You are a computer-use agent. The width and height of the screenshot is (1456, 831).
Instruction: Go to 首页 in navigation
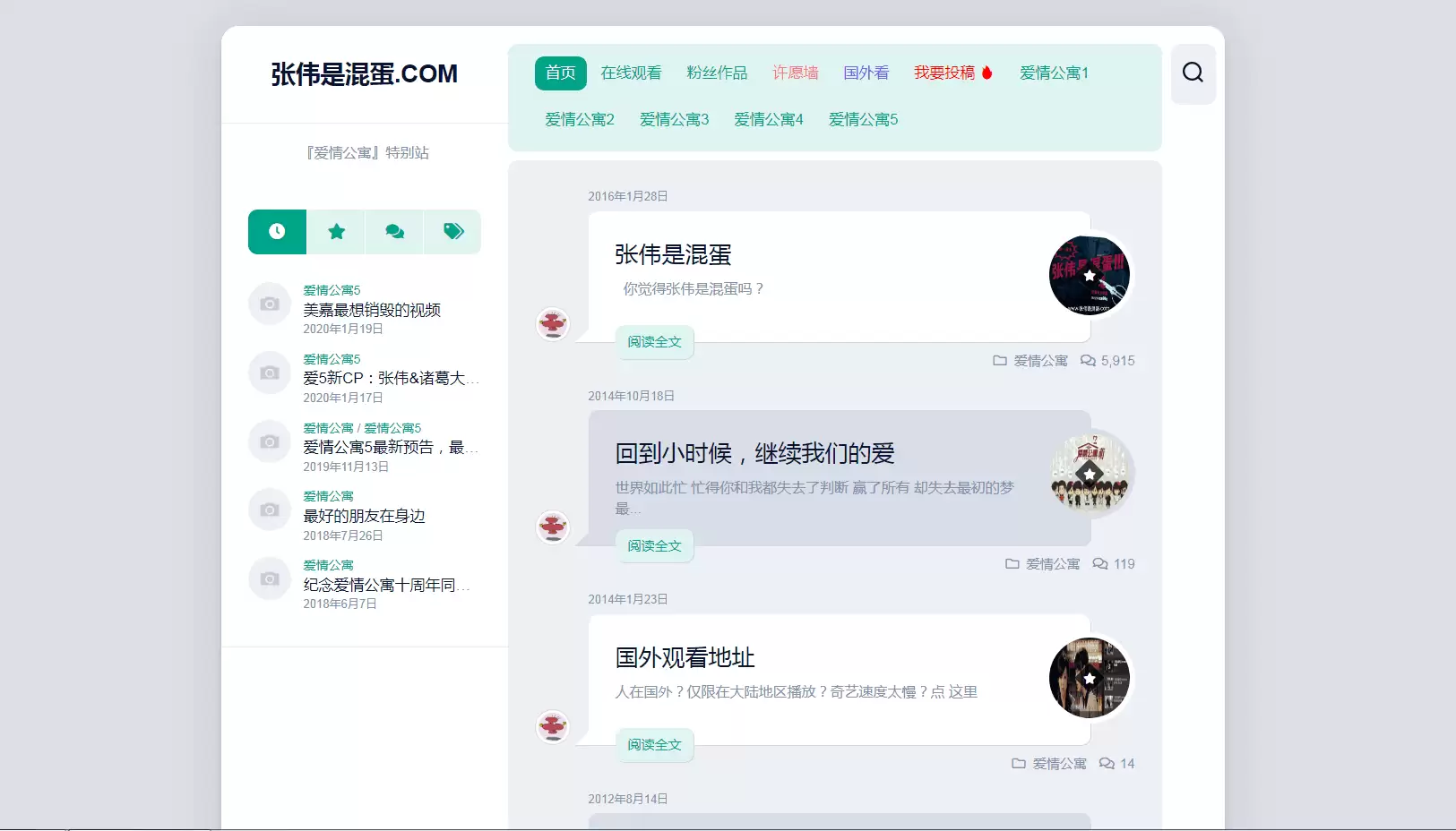pyautogui.click(x=561, y=73)
